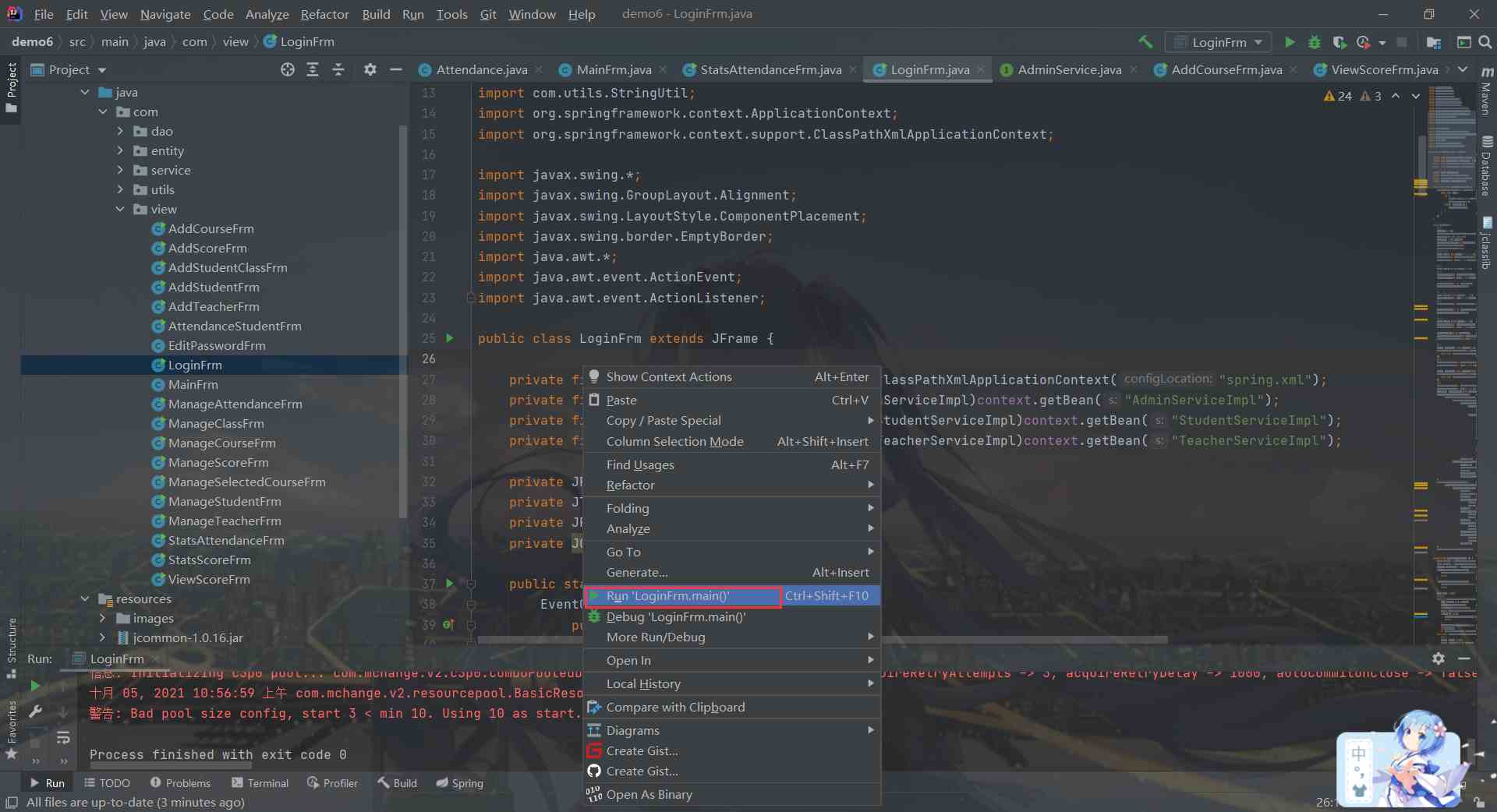Toggle the Database side panel
This screenshot has height=812, width=1497.
click(x=1486, y=166)
